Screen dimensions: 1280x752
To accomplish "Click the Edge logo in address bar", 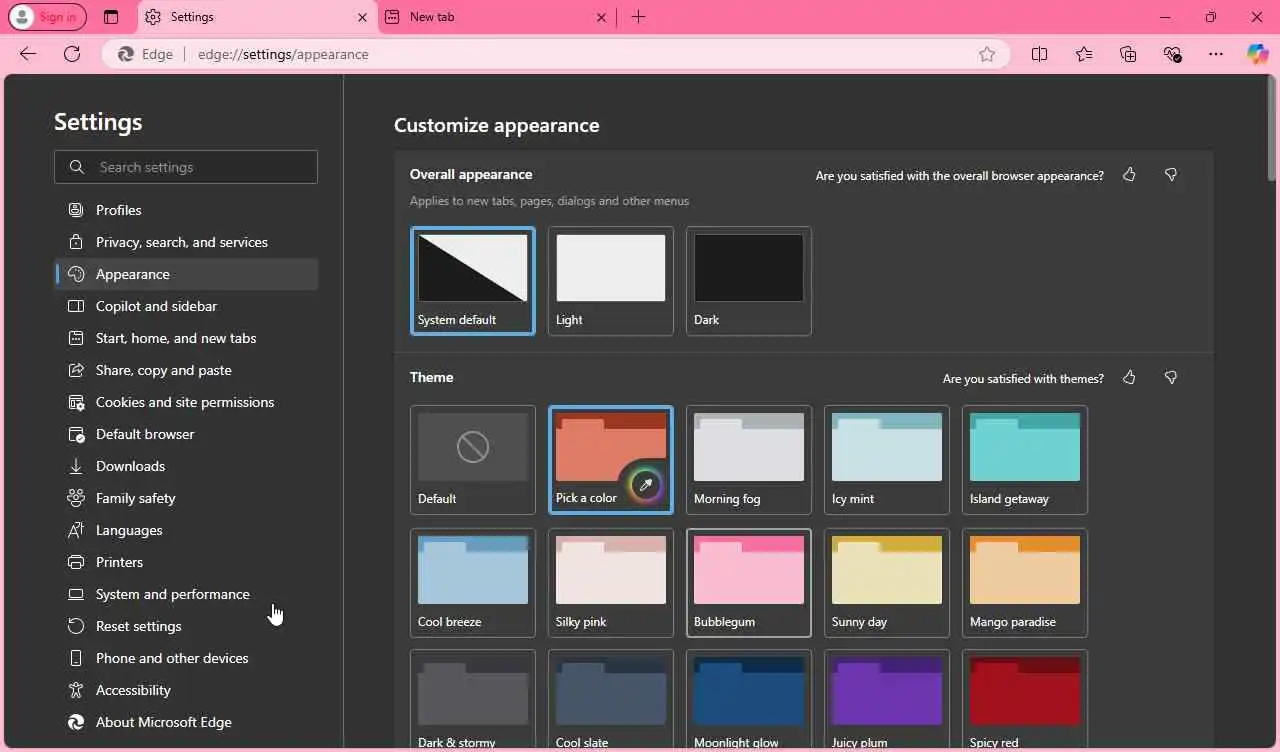I will pos(126,54).
